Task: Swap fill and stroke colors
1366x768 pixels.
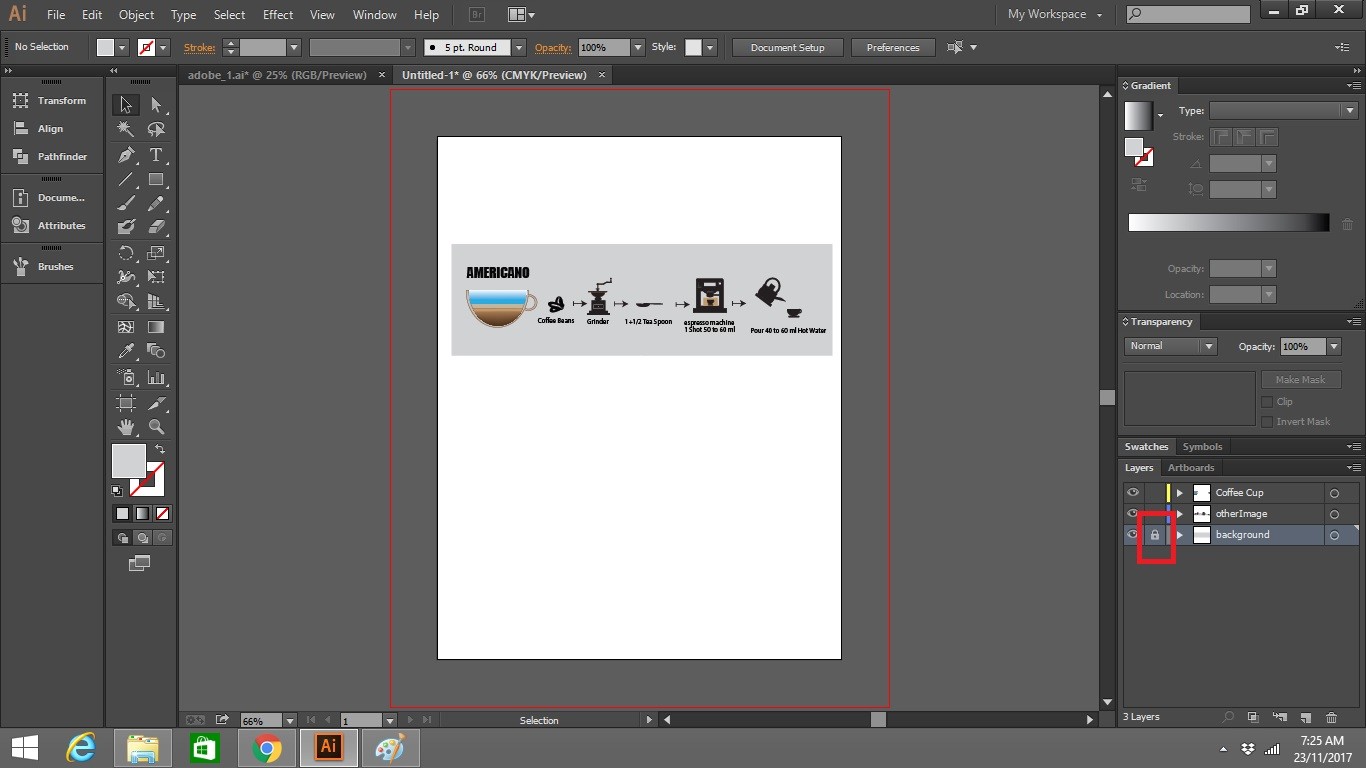Action: (x=160, y=450)
